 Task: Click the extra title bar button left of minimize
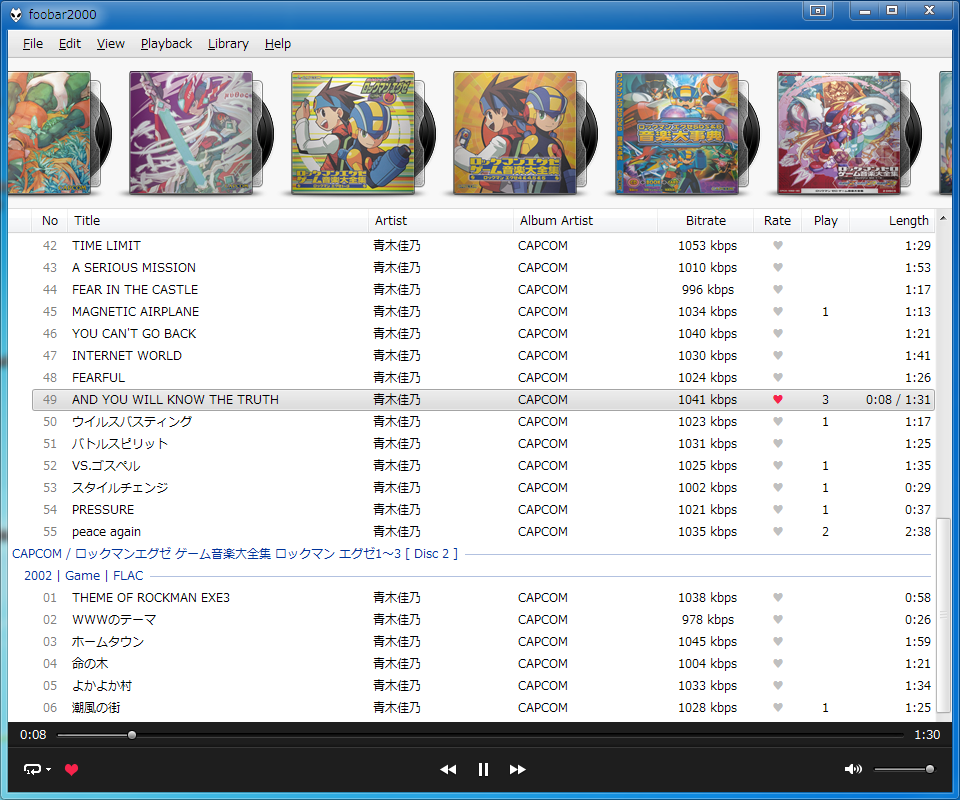click(818, 10)
